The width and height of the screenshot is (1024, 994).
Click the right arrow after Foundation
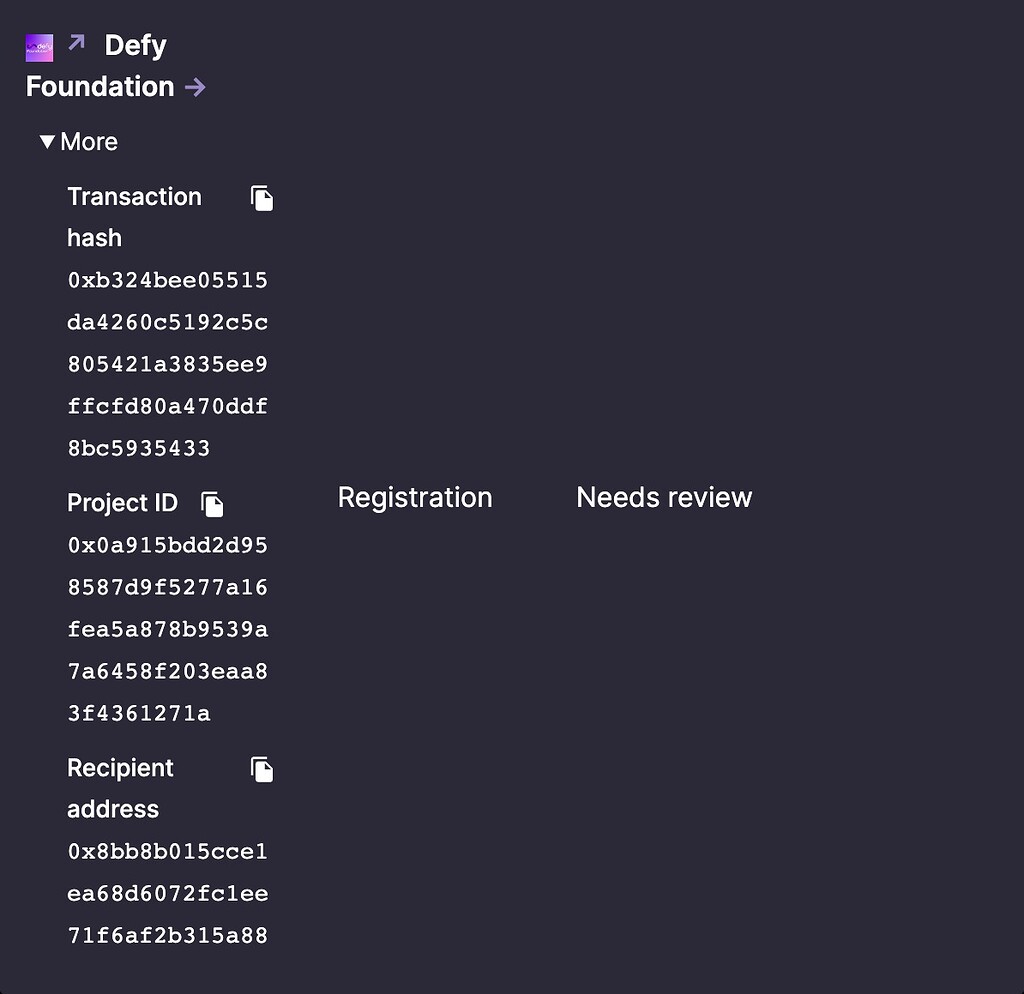tap(195, 87)
